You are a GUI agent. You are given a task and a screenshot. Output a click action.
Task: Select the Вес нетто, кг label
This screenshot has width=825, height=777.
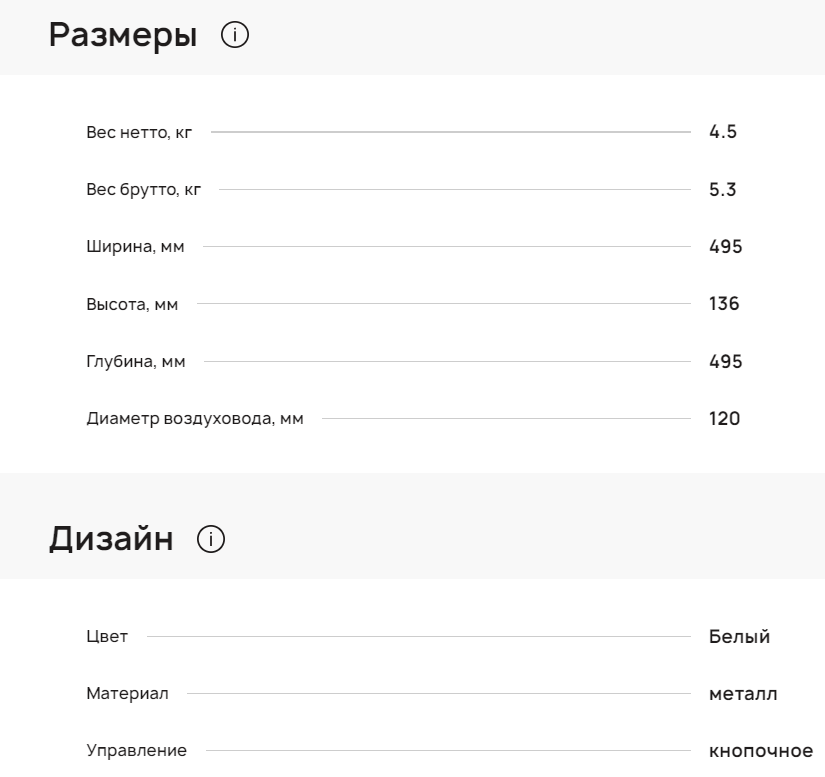click(139, 132)
